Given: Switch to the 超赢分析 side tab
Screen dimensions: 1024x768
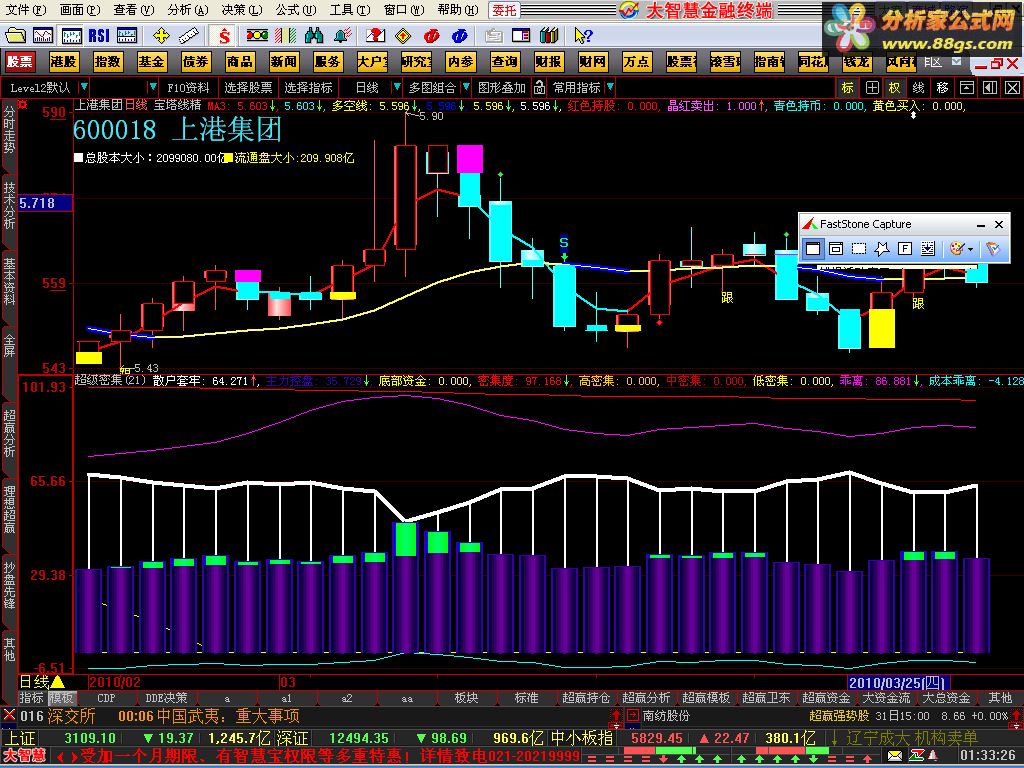Looking at the screenshot, I should point(9,433).
